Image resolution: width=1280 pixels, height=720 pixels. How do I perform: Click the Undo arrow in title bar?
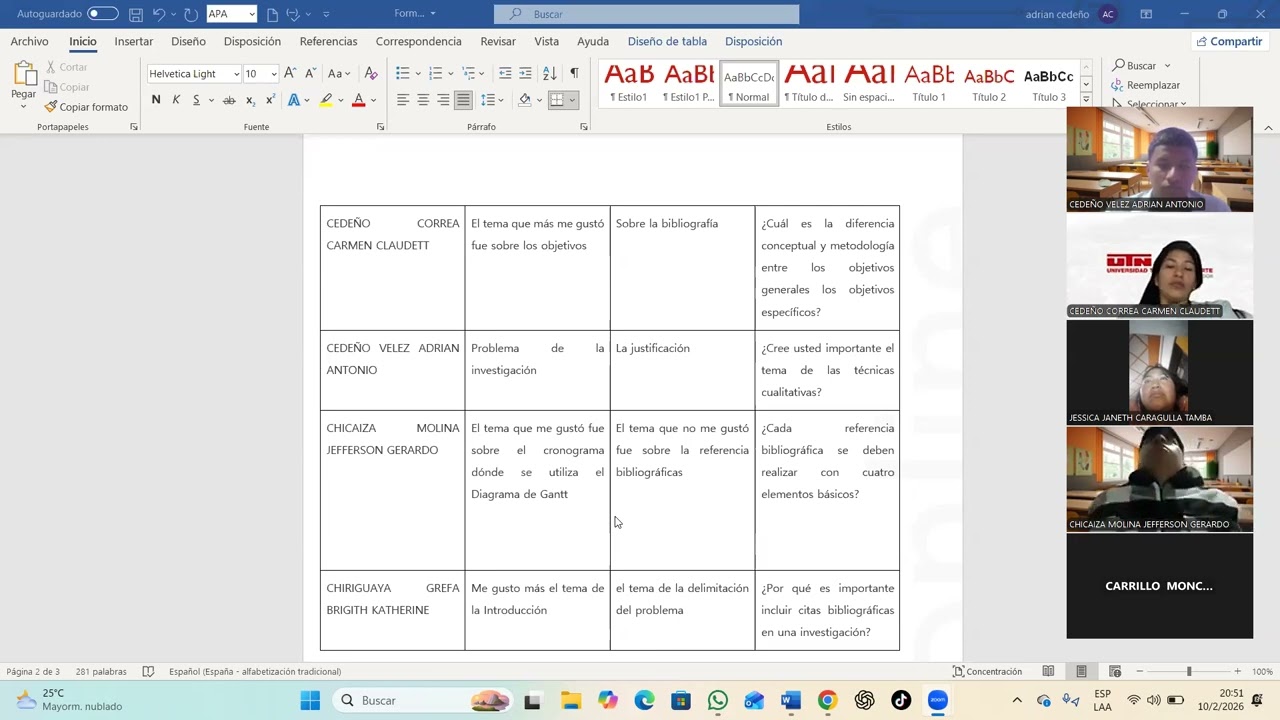point(158,14)
